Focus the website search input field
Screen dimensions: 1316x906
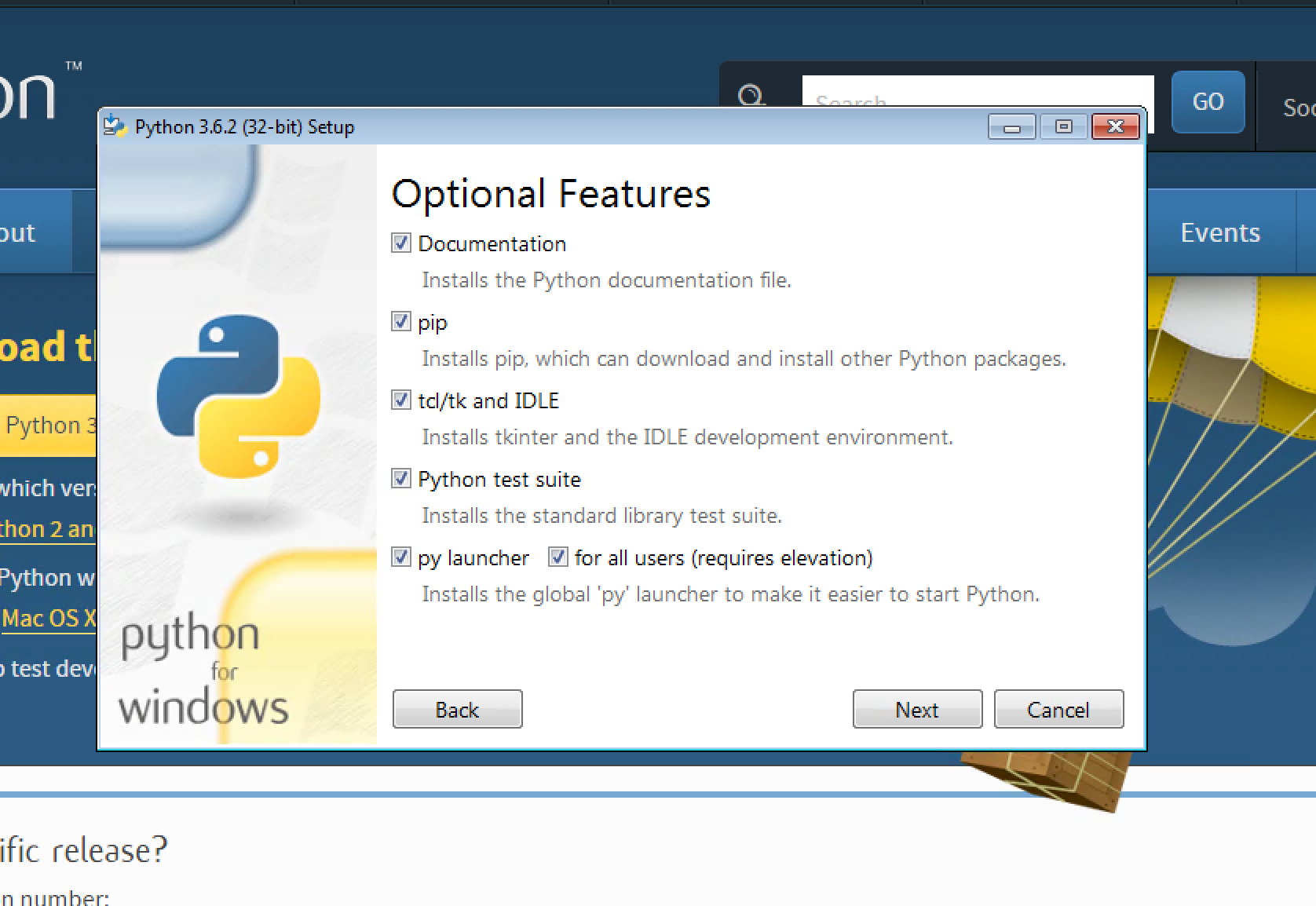(x=978, y=92)
